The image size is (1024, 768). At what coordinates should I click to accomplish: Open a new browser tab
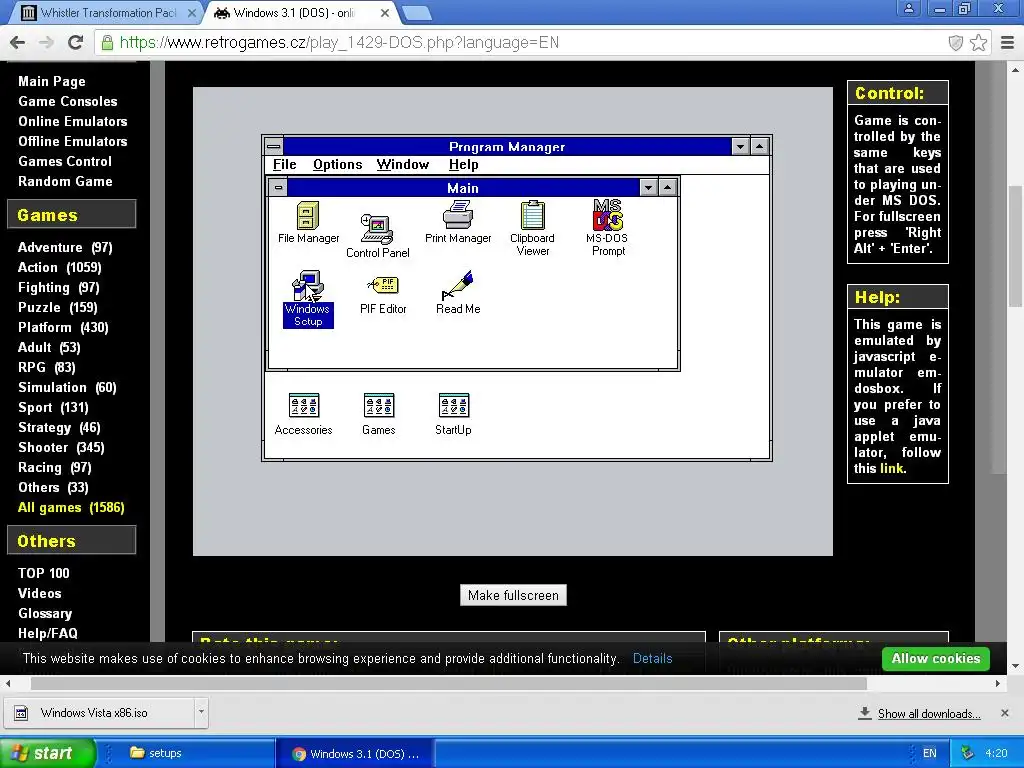pyautogui.click(x=416, y=13)
